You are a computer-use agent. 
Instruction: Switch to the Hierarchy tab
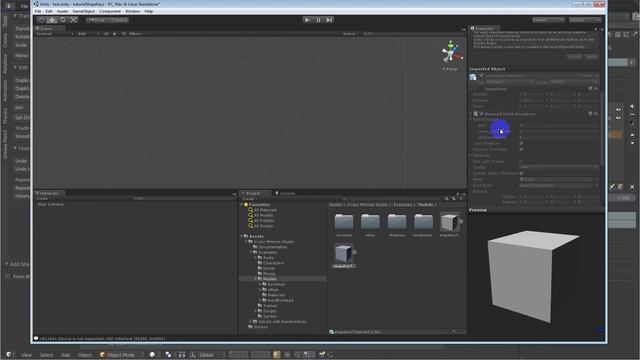point(49,193)
